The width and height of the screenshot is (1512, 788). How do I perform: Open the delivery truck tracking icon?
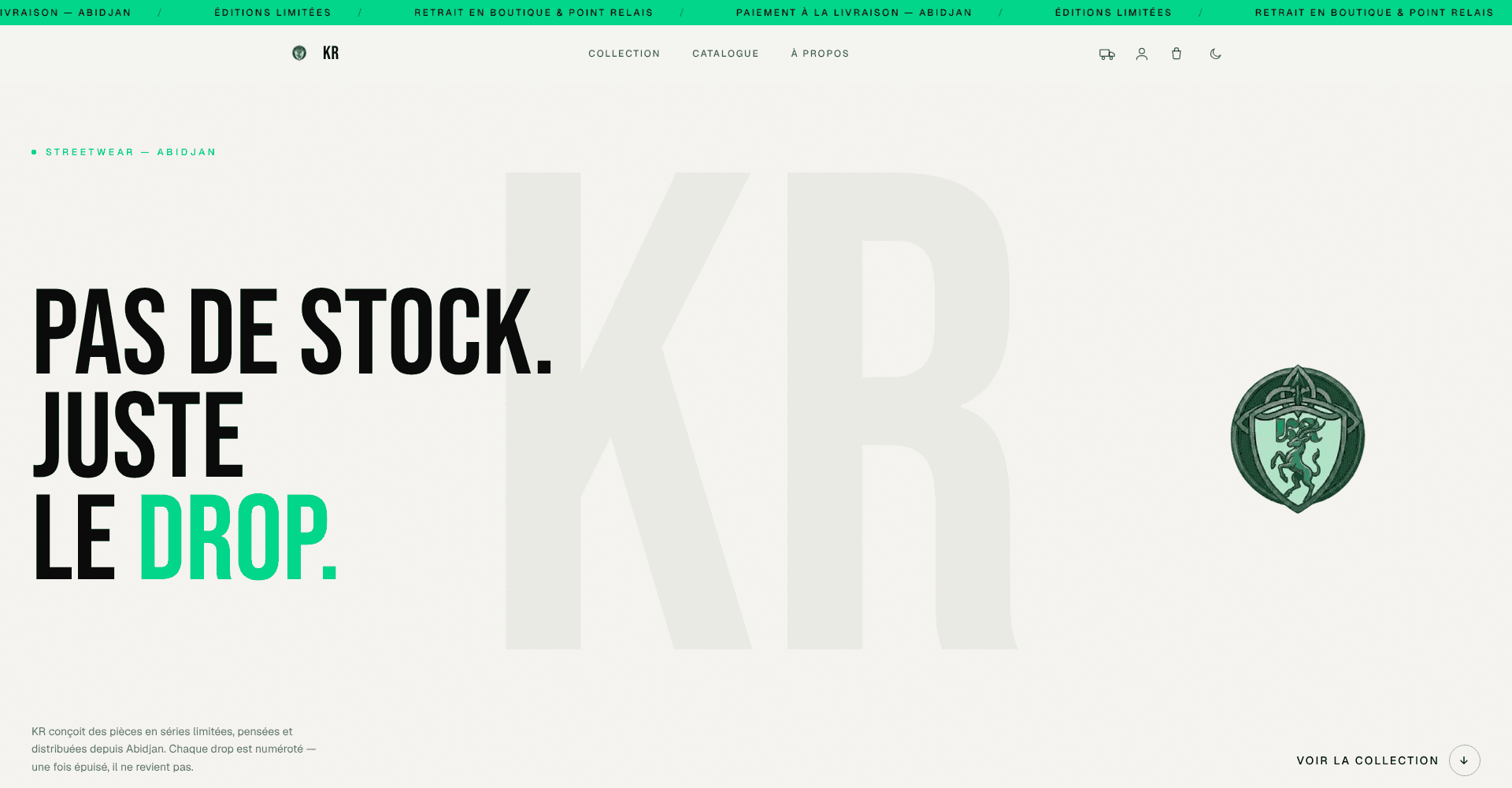click(1107, 54)
